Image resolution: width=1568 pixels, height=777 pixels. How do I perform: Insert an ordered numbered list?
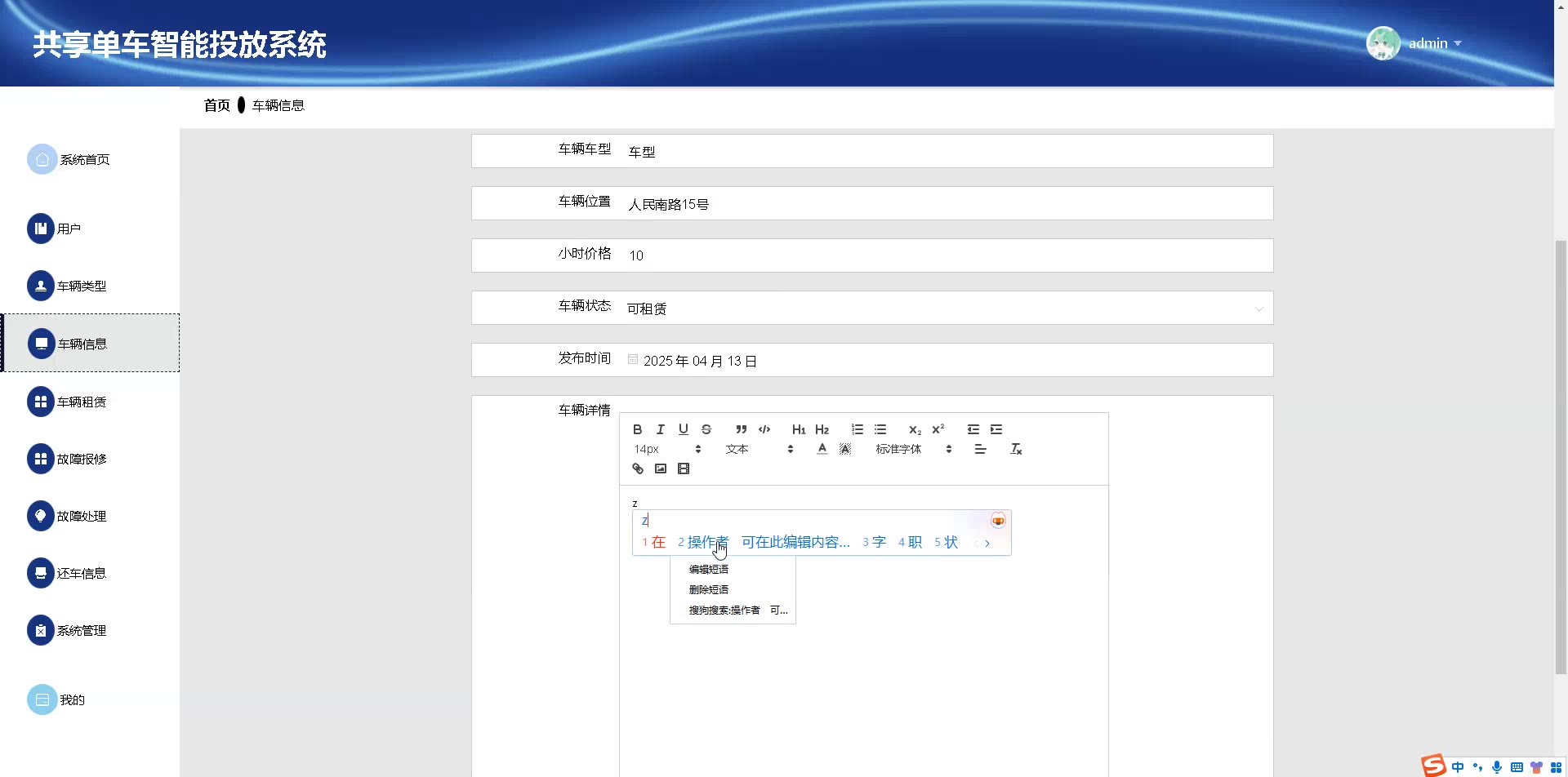click(x=857, y=429)
